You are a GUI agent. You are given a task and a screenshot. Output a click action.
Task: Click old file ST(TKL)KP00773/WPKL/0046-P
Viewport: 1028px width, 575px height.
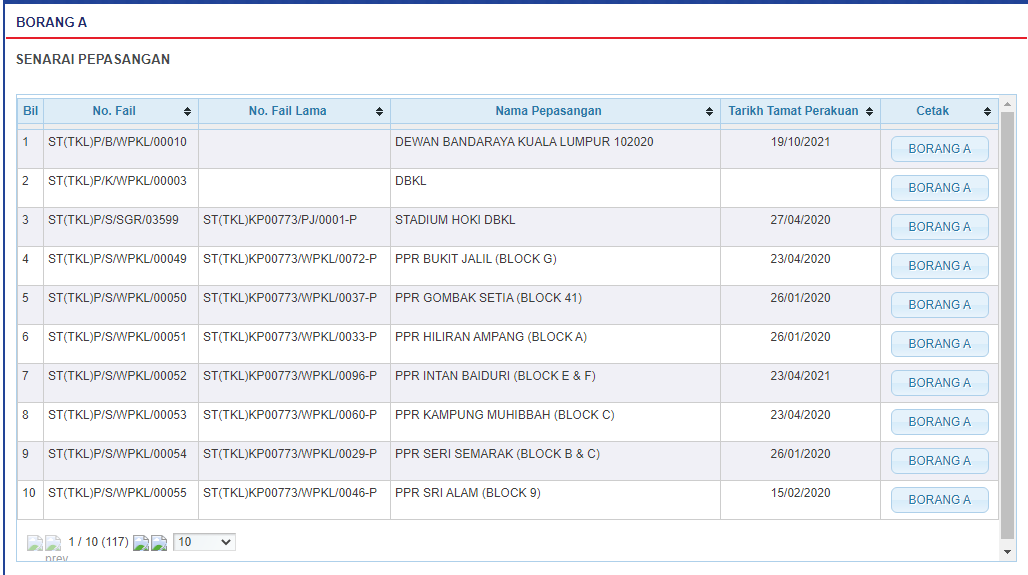(290, 492)
